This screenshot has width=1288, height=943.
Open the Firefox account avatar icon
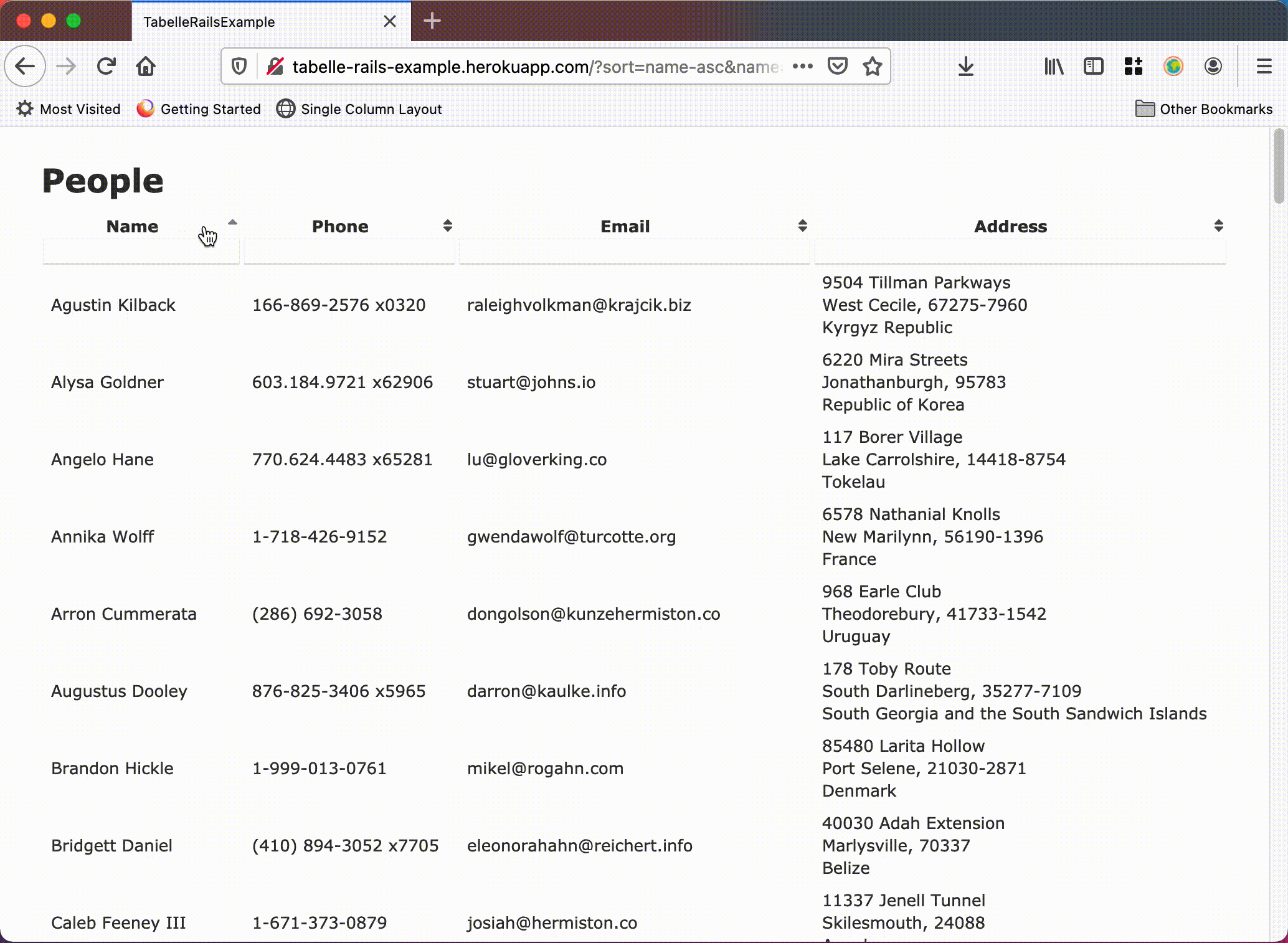click(x=1213, y=66)
